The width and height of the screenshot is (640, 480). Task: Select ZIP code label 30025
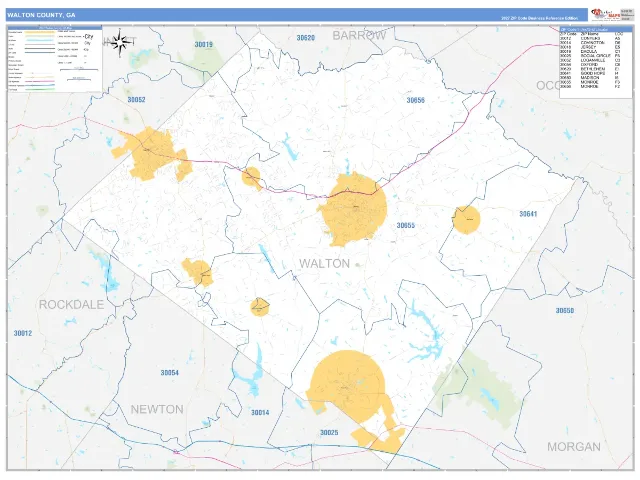point(329,432)
